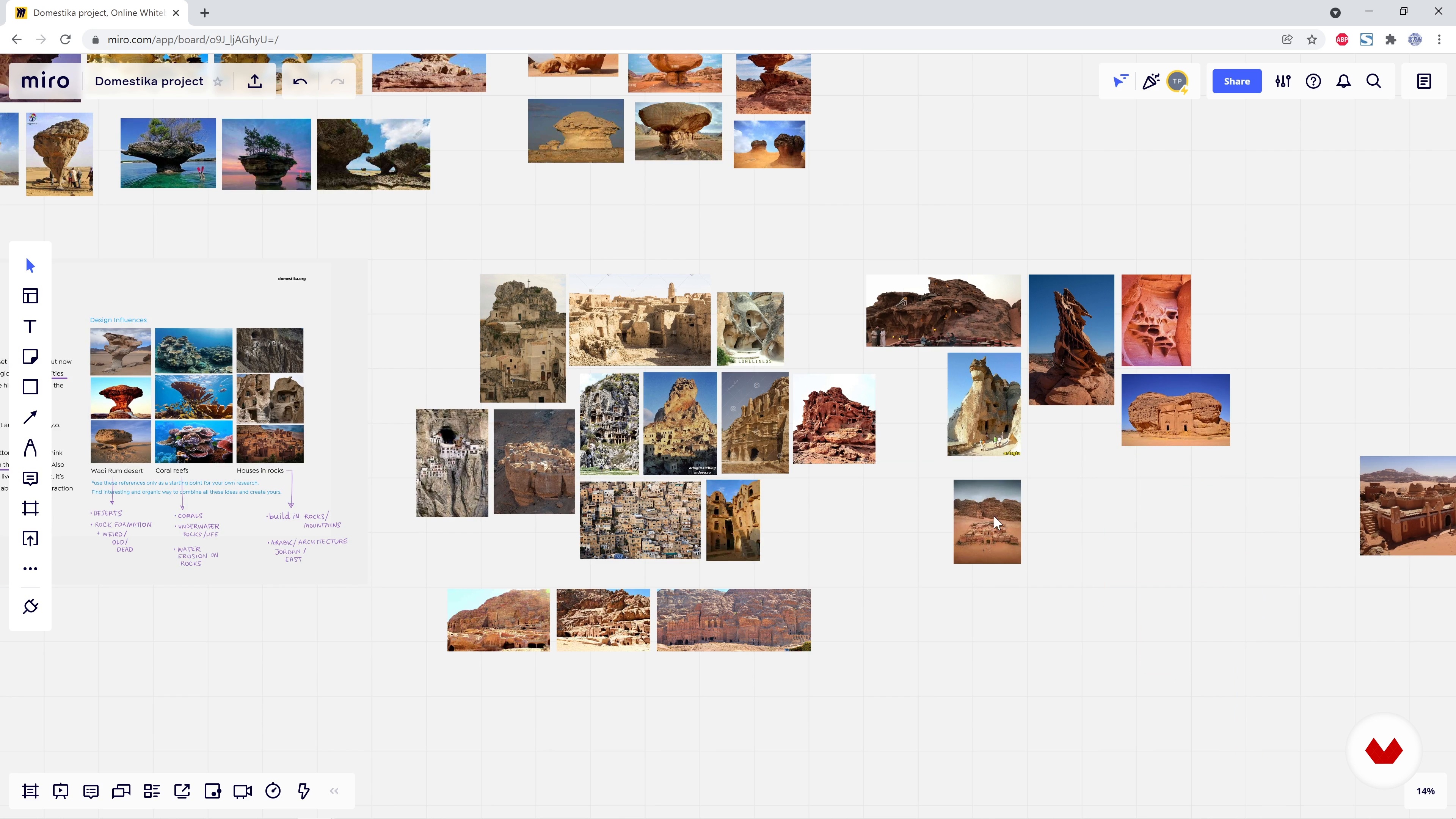The width and height of the screenshot is (1456, 819).
Task: Open the Timer icon in the bottom bar
Action: [x=273, y=791]
